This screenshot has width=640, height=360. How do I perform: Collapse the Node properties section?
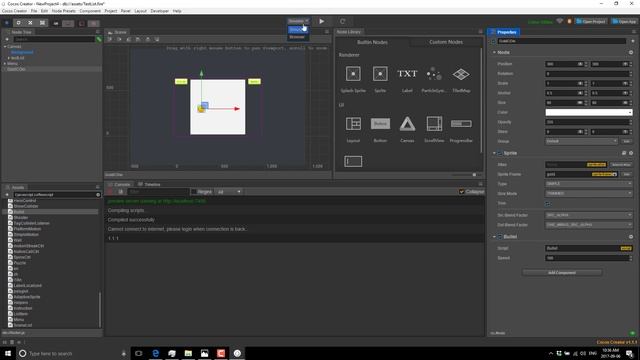click(494, 52)
